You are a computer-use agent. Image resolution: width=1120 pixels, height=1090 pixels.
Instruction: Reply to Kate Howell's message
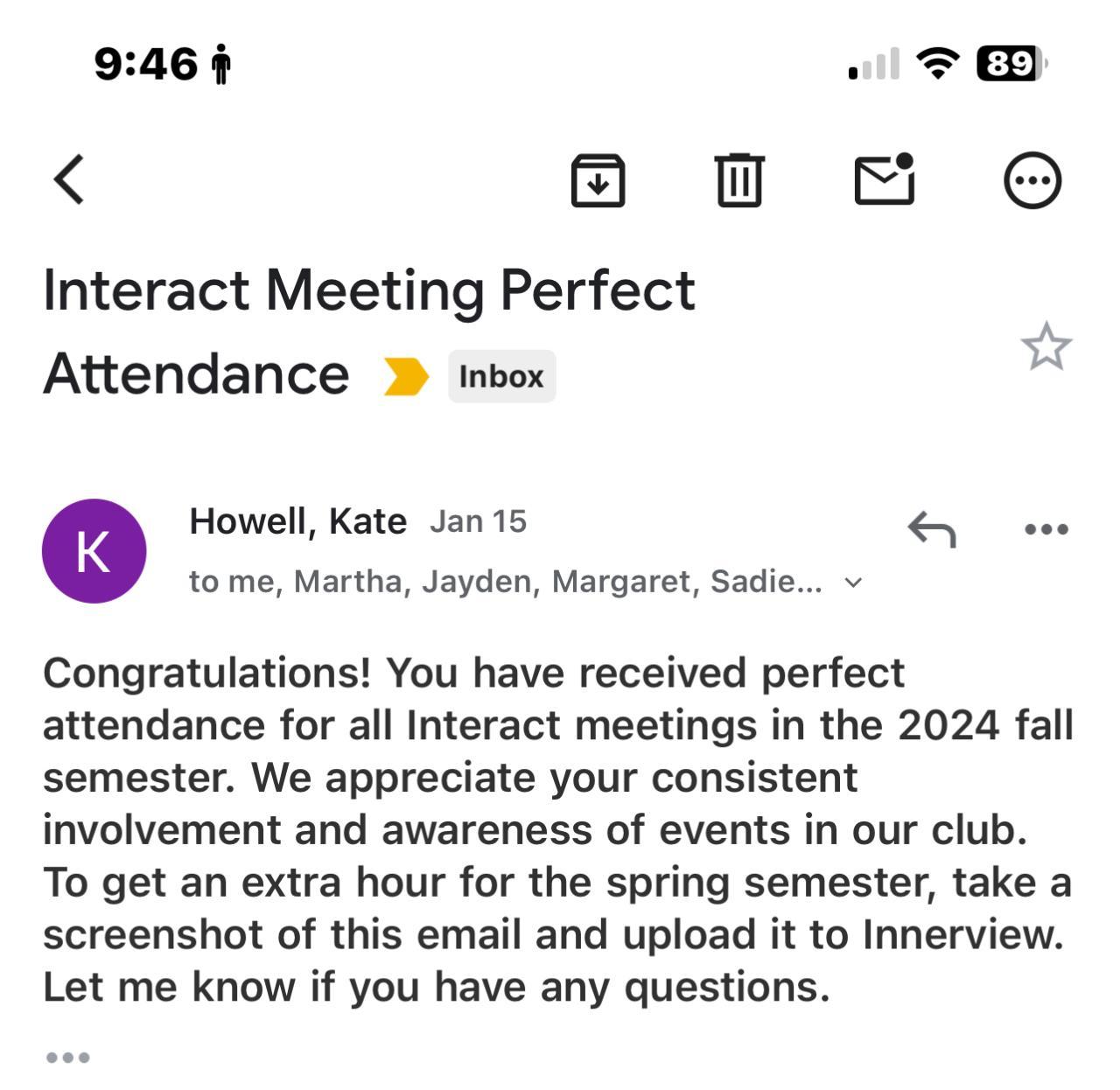click(932, 529)
